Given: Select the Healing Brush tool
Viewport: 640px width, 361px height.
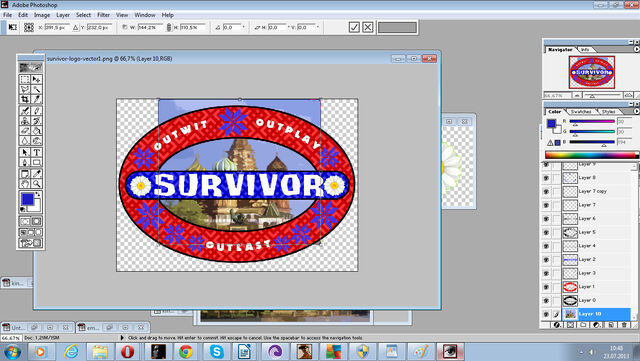Looking at the screenshot, I should (25, 110).
